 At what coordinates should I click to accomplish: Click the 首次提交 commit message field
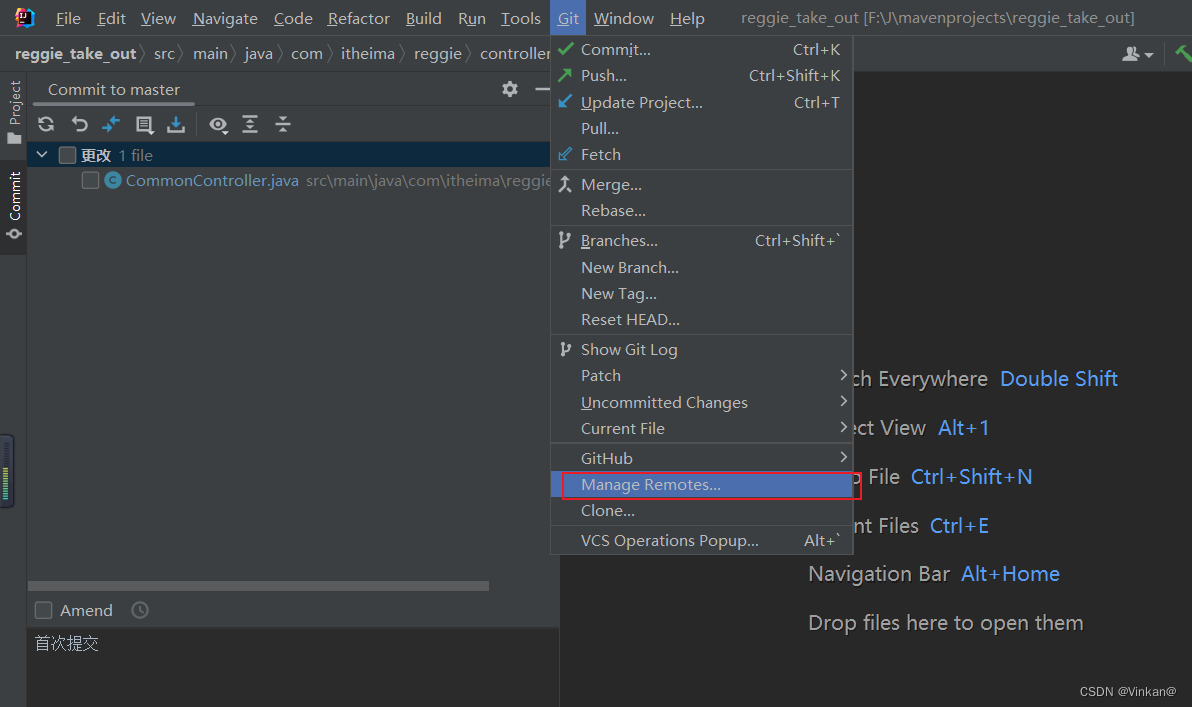(x=66, y=643)
